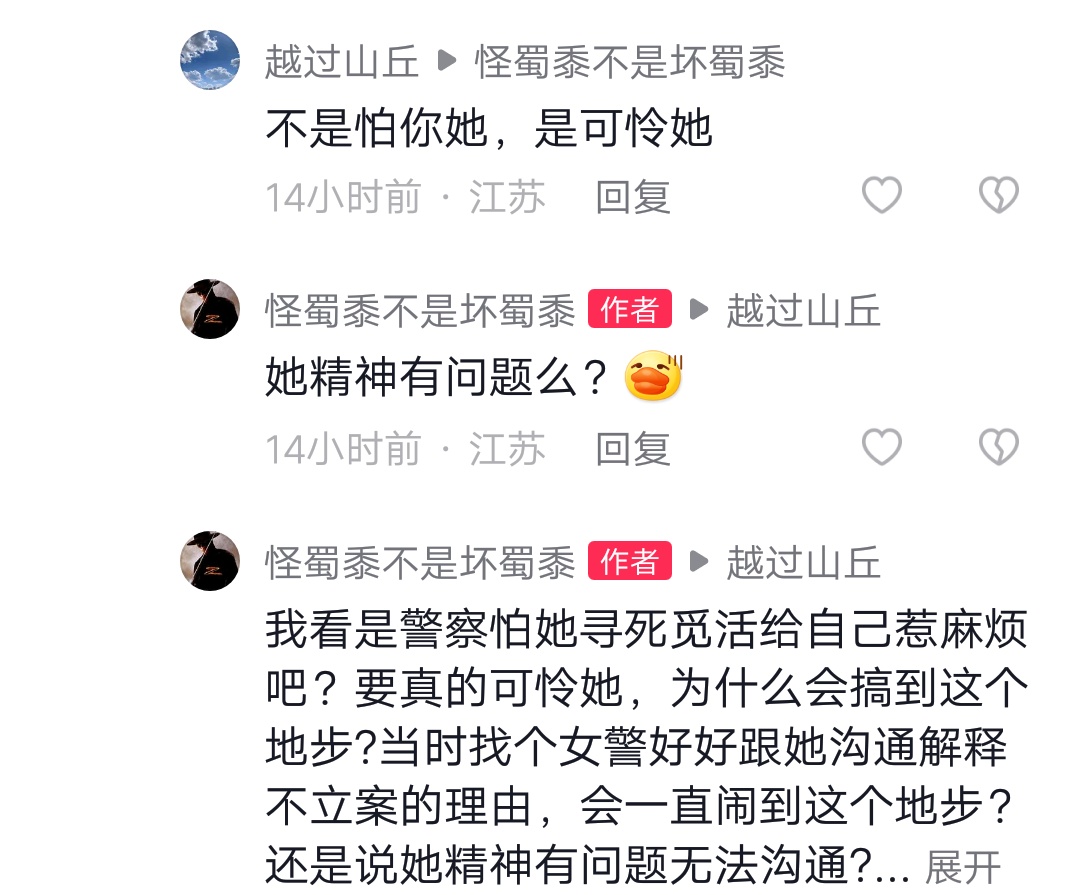This screenshot has height=895, width=1079.
Task: Open 怪蜀黍不是坏蜀黍 username in third comment
Action: pos(420,562)
